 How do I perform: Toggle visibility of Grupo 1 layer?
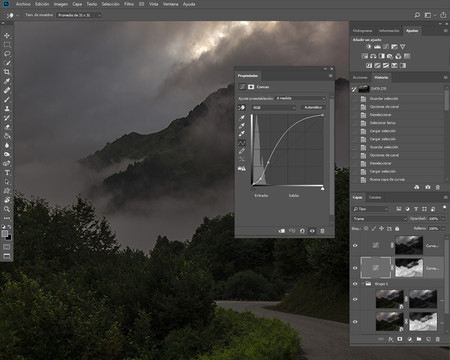point(355,284)
